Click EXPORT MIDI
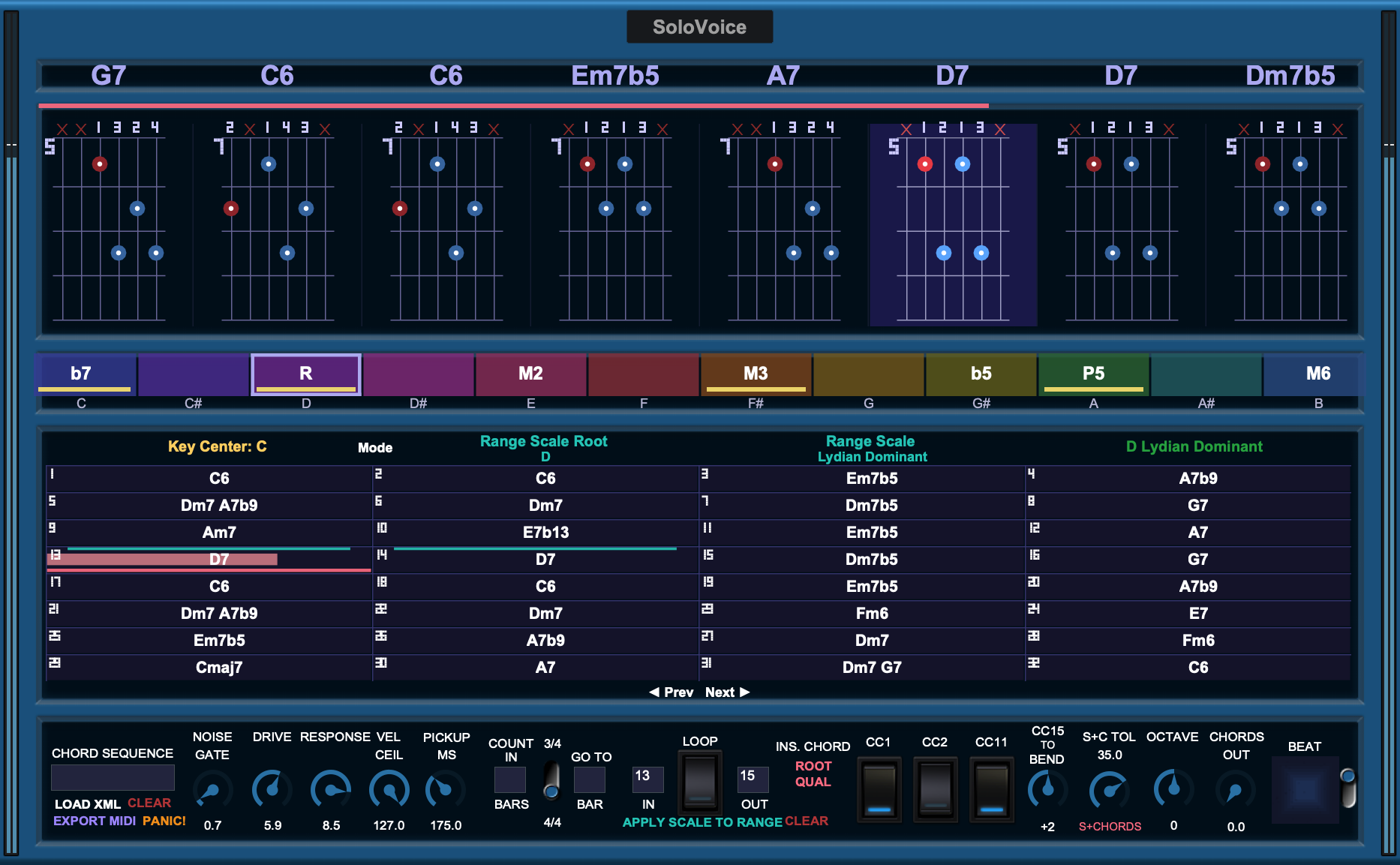The height and width of the screenshot is (865, 1400). 95,821
